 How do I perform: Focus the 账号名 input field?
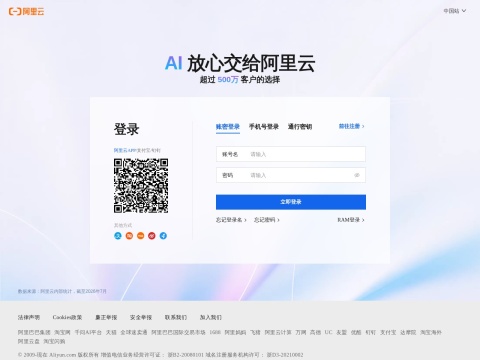[291, 154]
